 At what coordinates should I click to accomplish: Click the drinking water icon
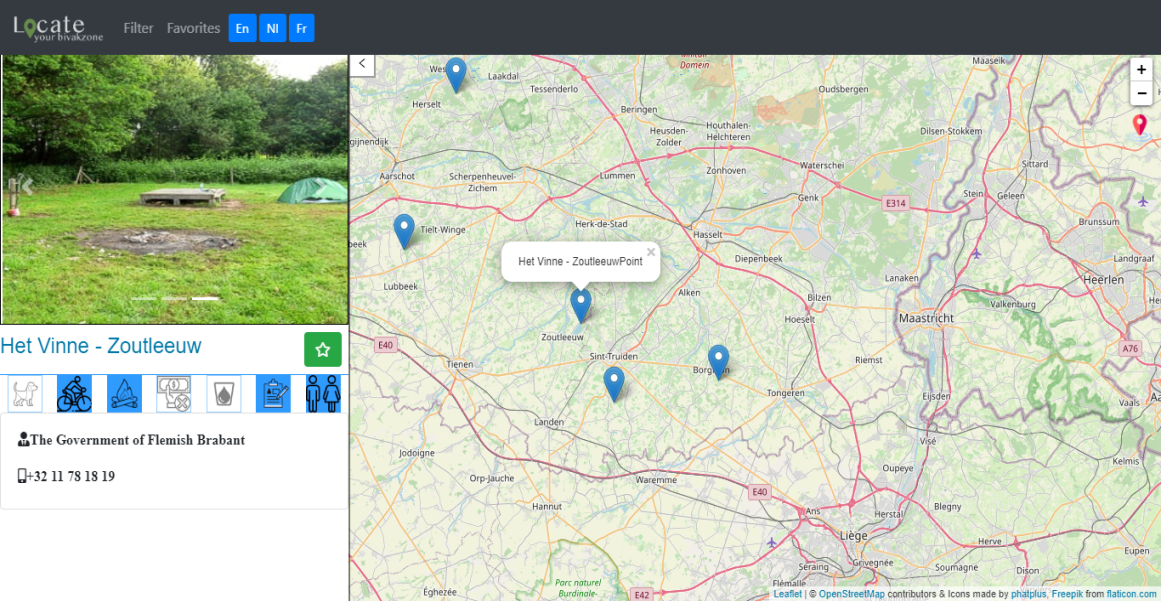224,394
